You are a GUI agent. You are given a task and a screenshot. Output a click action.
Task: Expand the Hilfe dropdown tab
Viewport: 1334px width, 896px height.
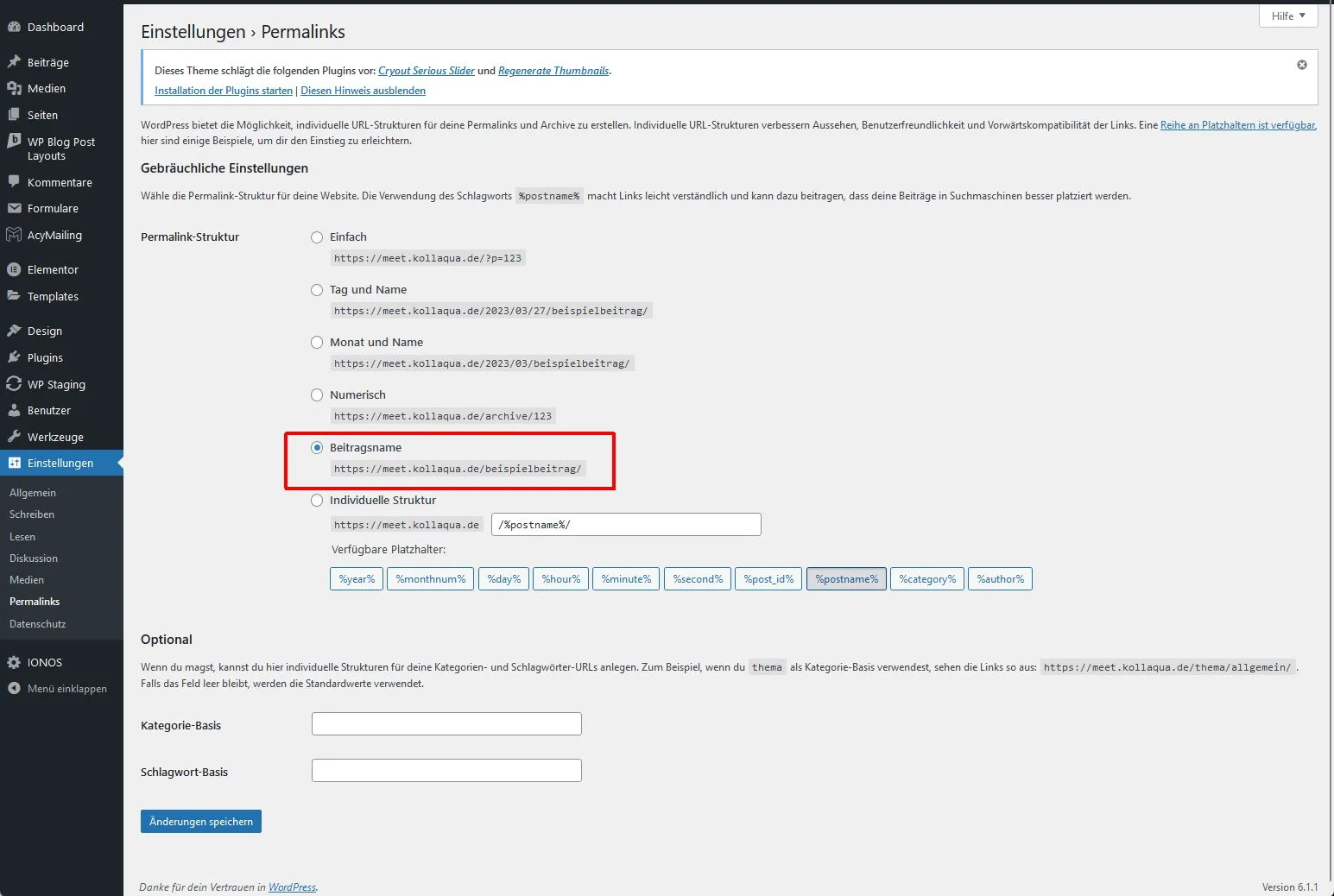1288,16
